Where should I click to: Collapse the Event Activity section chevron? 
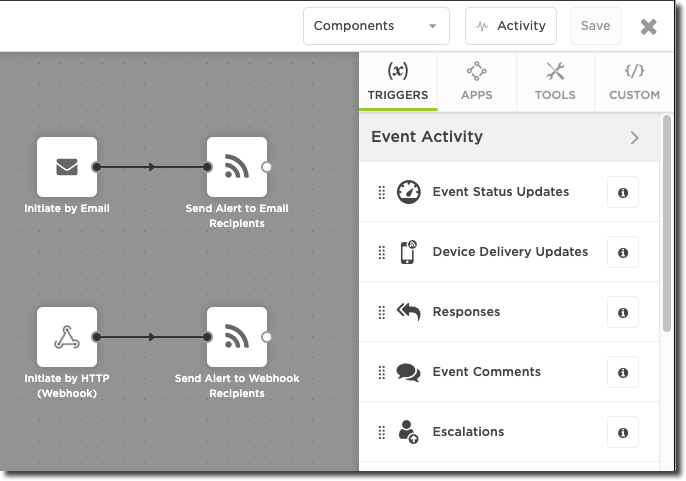[634, 138]
